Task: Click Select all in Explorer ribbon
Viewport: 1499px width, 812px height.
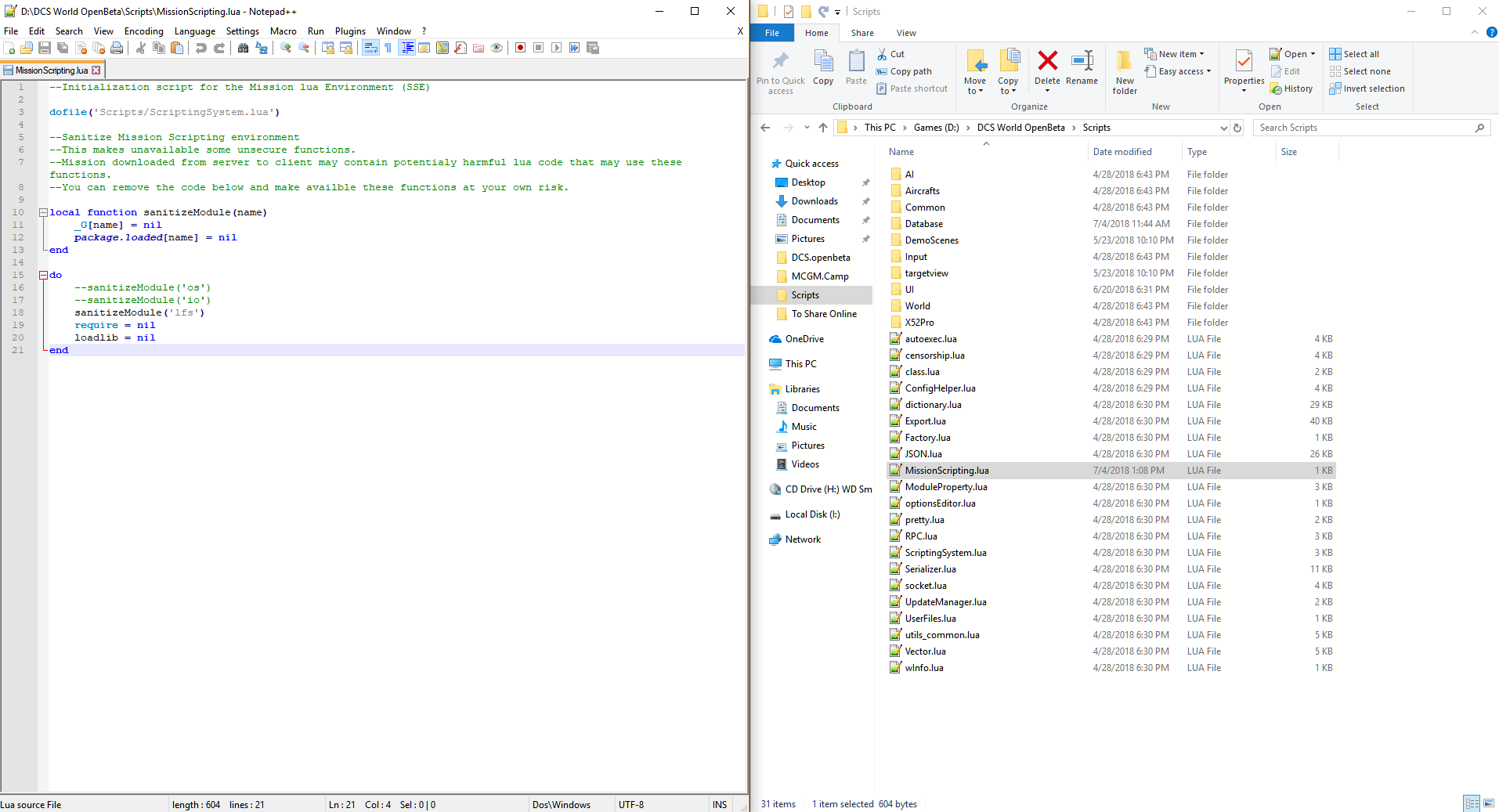Action: tap(1354, 54)
